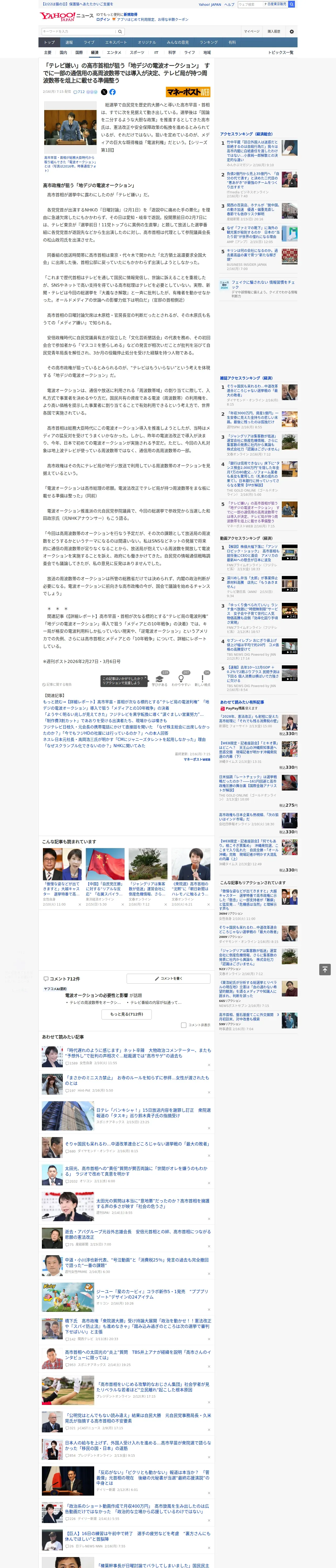
Task: Select the ランキング tab
Action: click(x=209, y=43)
